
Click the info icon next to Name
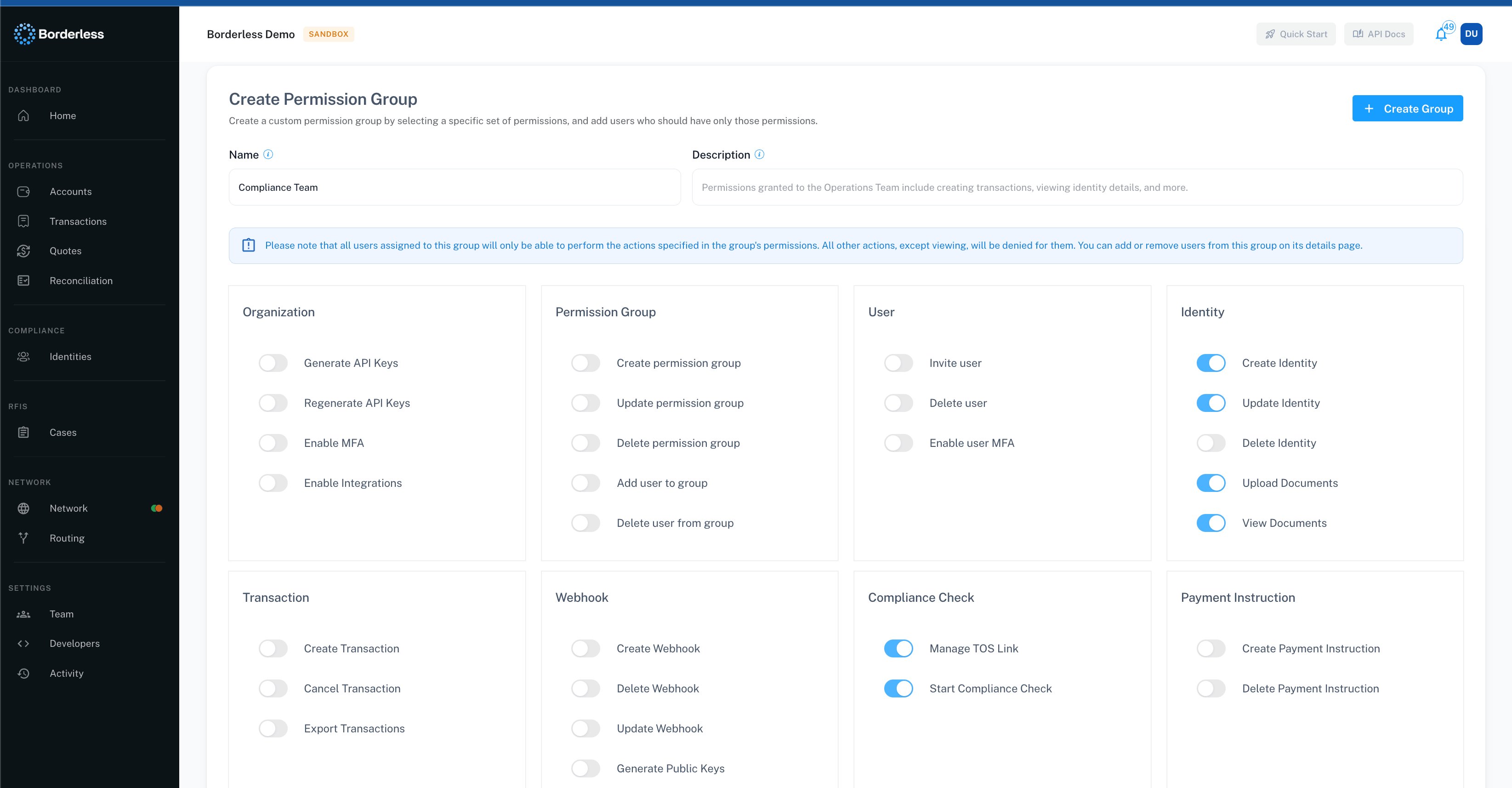coord(268,154)
